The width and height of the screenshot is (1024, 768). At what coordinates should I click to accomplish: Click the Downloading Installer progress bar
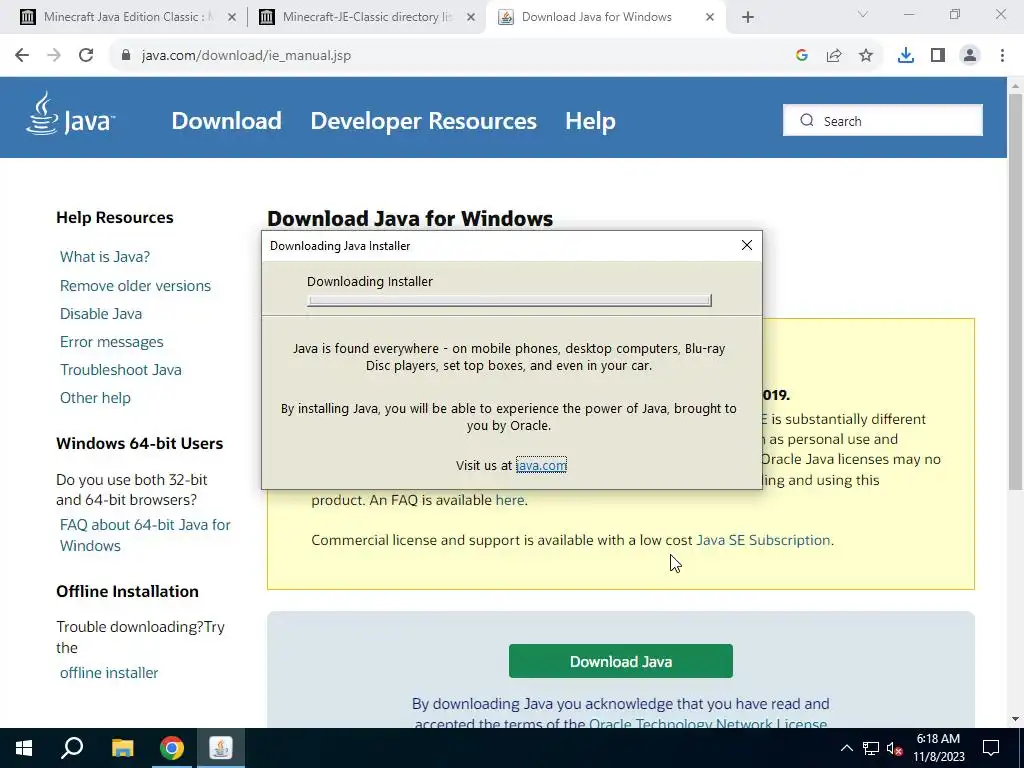coord(509,300)
